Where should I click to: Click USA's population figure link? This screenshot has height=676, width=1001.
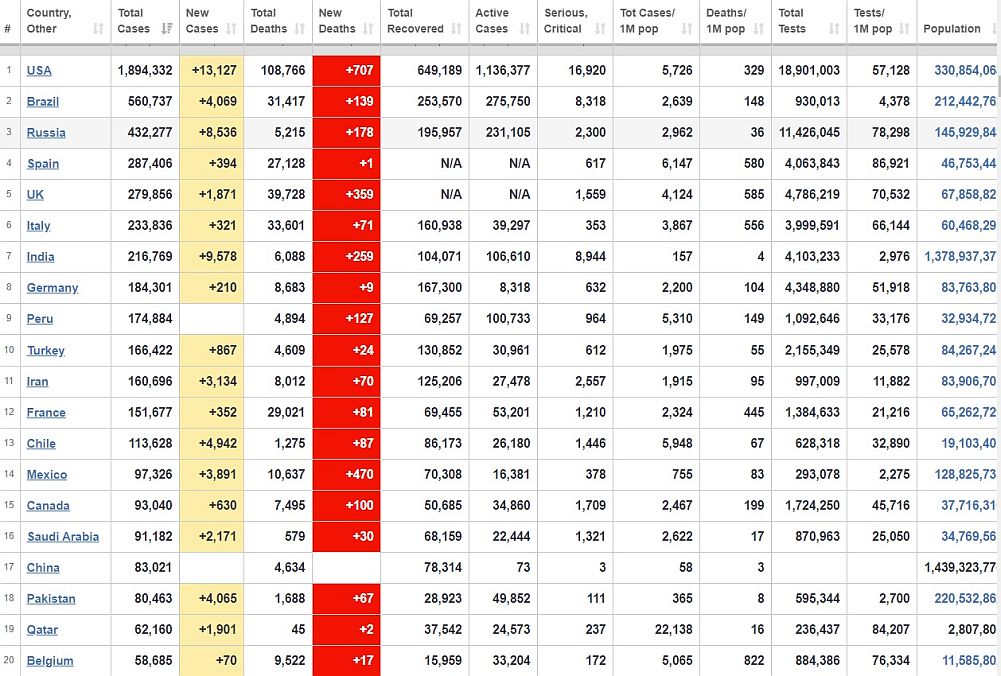(965, 70)
